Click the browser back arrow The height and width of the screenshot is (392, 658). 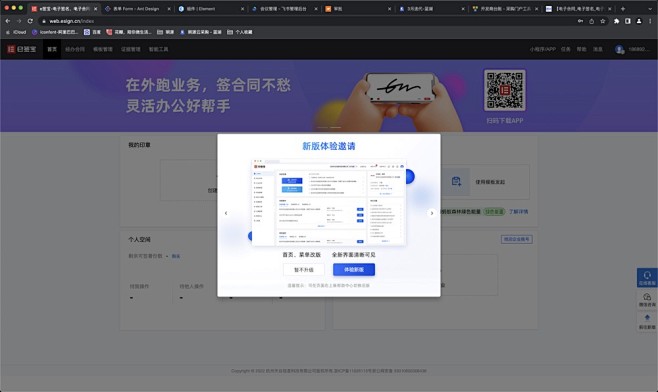coord(8,21)
